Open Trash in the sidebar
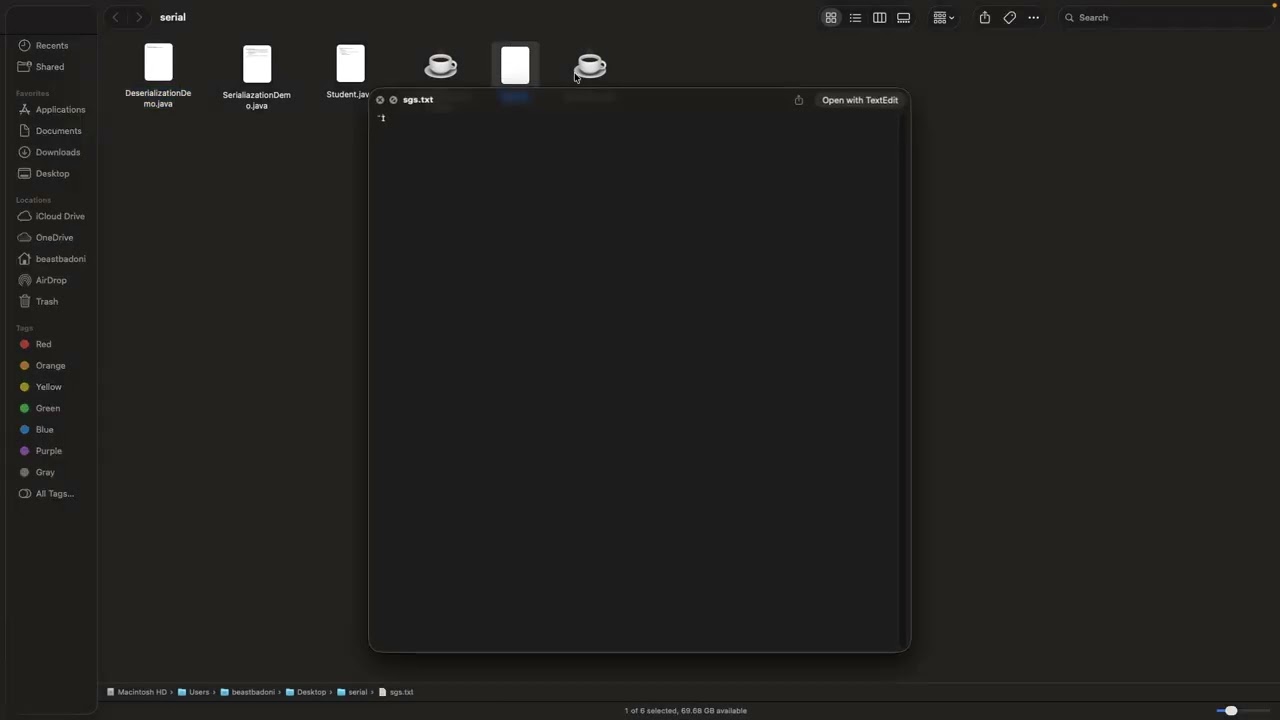The width and height of the screenshot is (1280, 720). pos(46,301)
